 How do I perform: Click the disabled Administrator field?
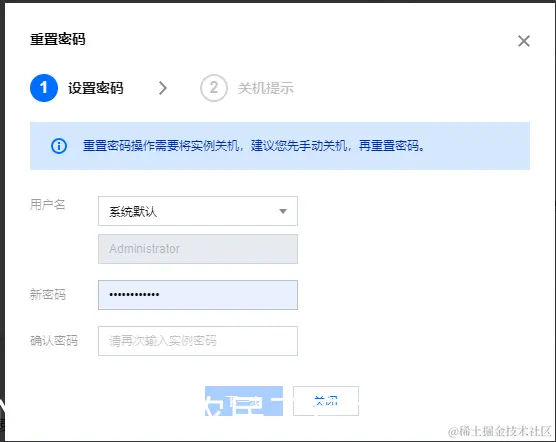pos(198,249)
